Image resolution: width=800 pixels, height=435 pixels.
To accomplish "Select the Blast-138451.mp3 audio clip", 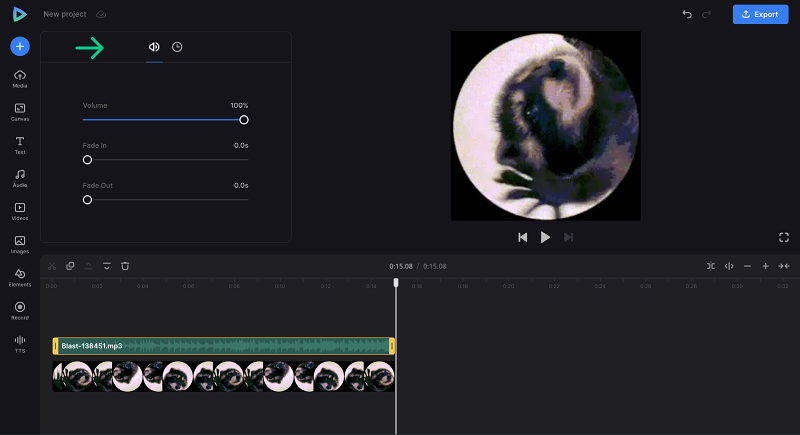I will pos(223,346).
